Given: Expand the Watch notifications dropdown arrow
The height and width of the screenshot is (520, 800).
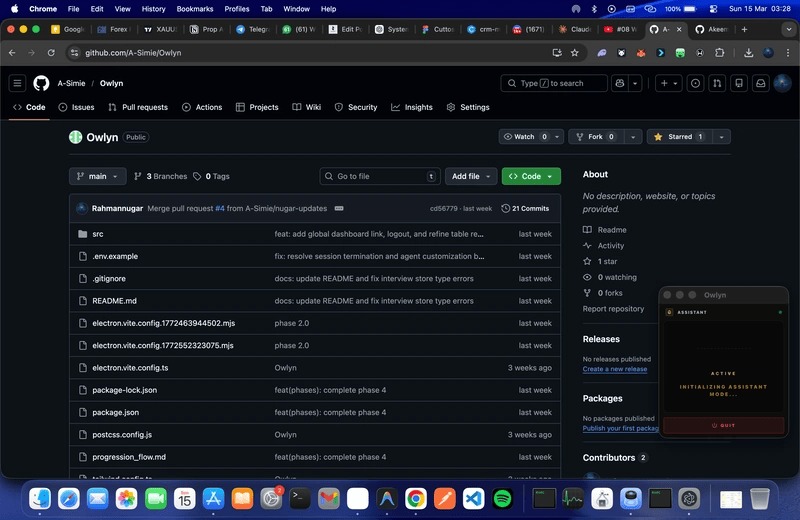Looking at the screenshot, I should [557, 137].
